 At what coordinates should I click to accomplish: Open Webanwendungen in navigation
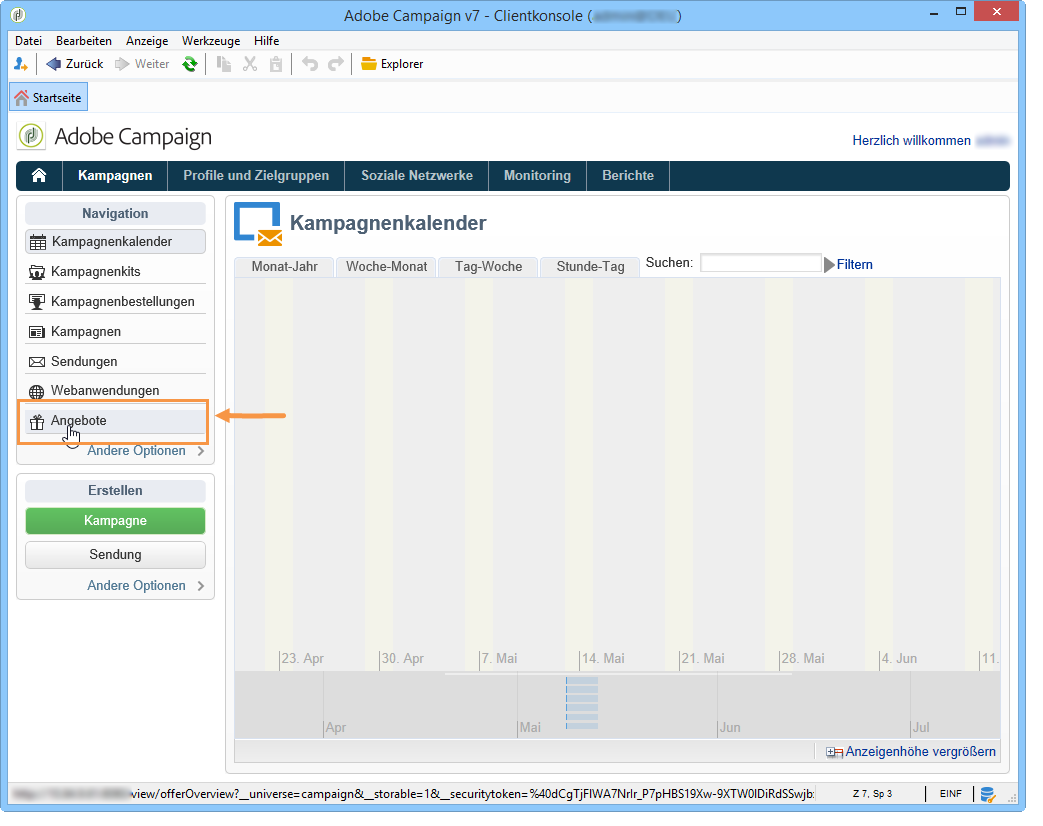coord(115,391)
